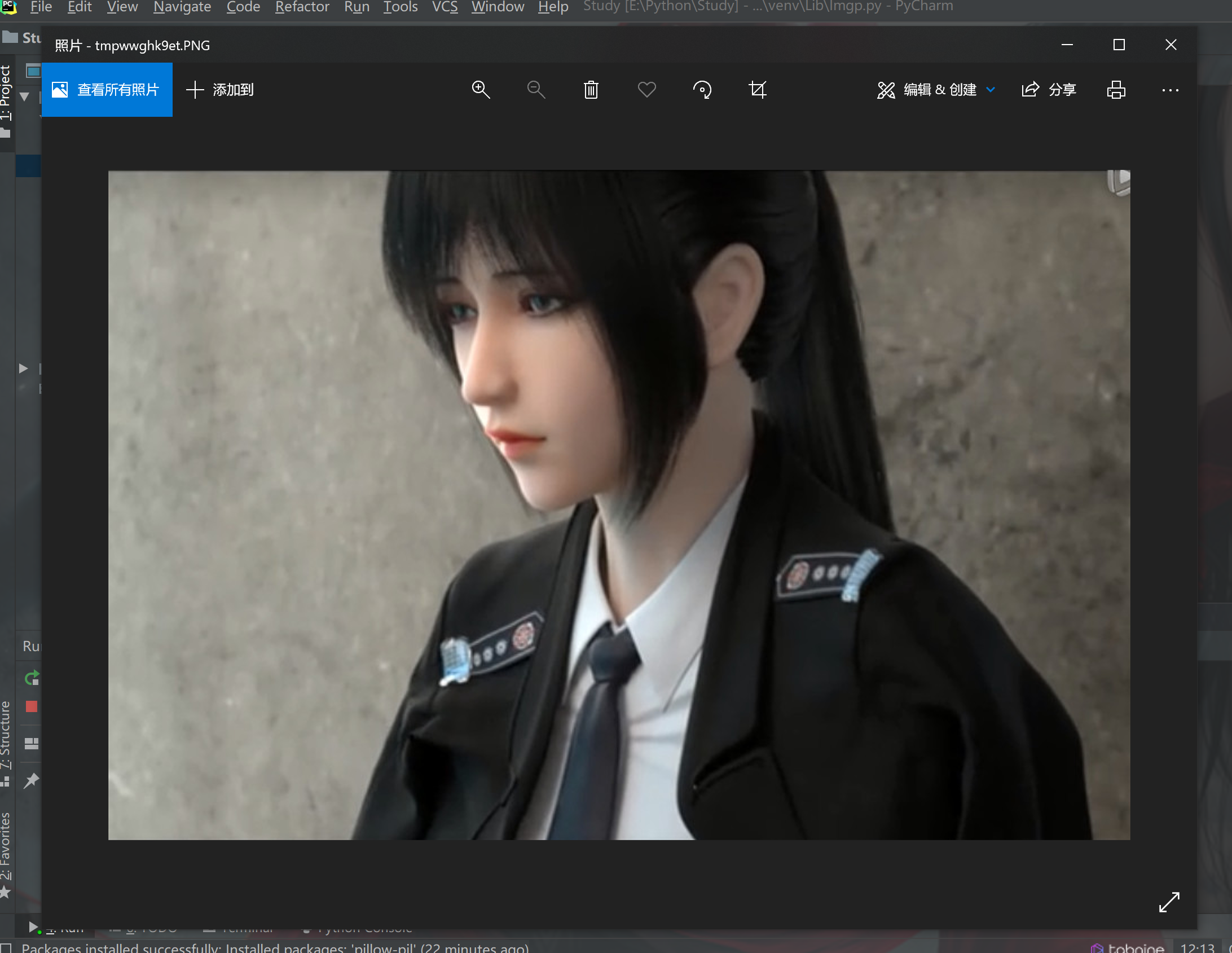
Task: Open the crop tool icon
Action: click(758, 90)
